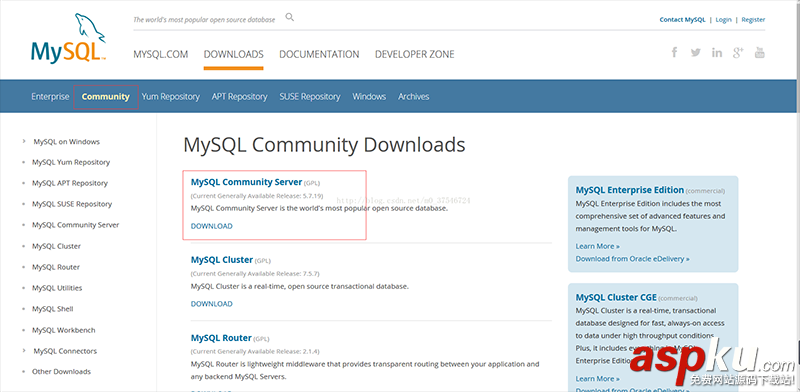Image resolution: width=800 pixels, height=392 pixels.
Task: Open the Twitter bird icon
Action: coord(695,52)
